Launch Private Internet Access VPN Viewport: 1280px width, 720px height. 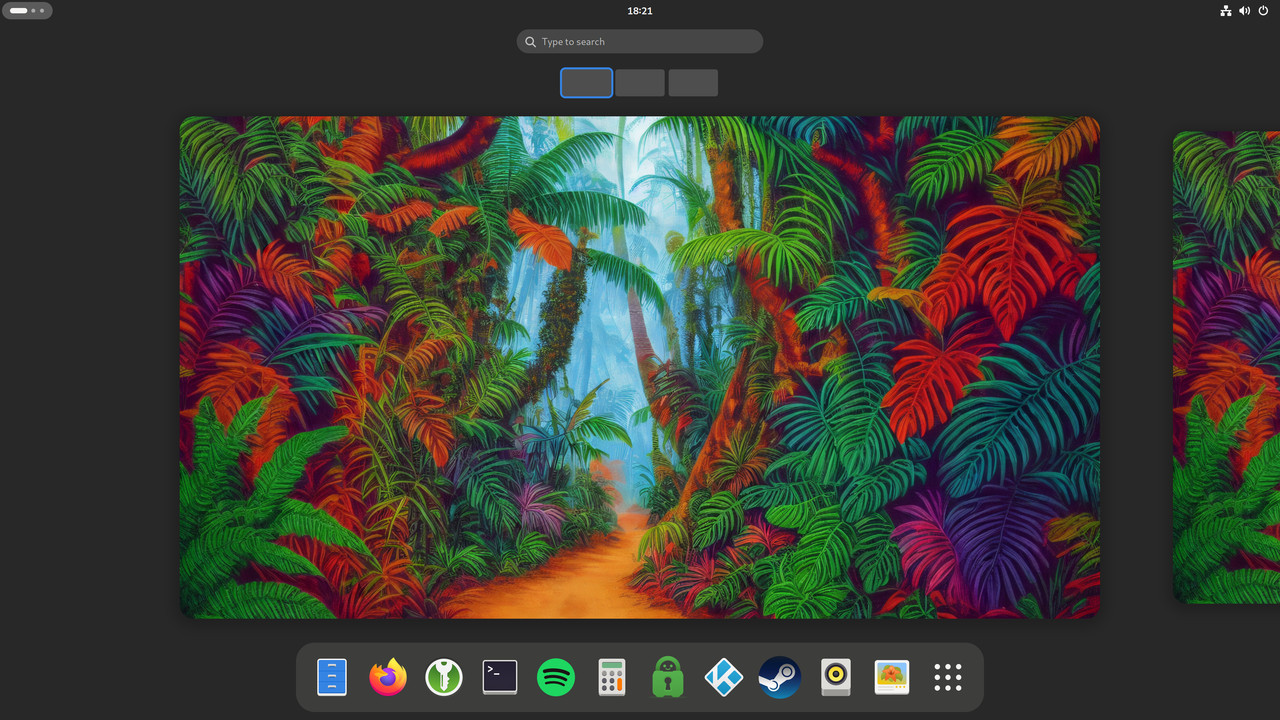click(668, 677)
